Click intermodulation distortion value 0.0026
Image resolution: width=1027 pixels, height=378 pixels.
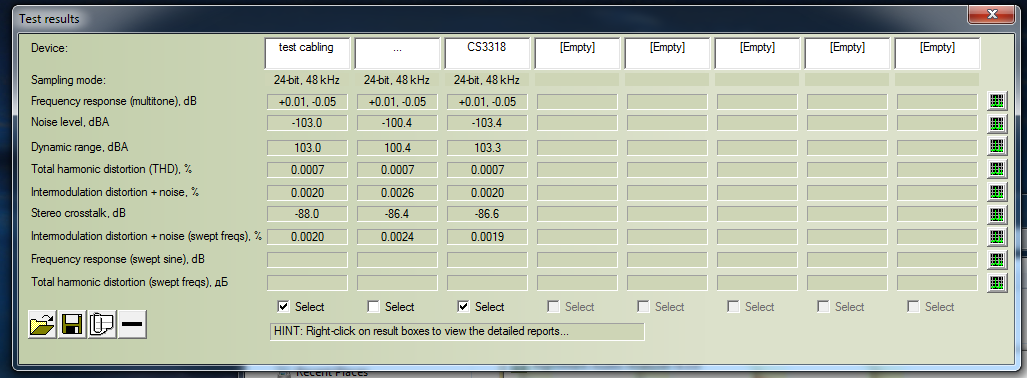pos(397,193)
